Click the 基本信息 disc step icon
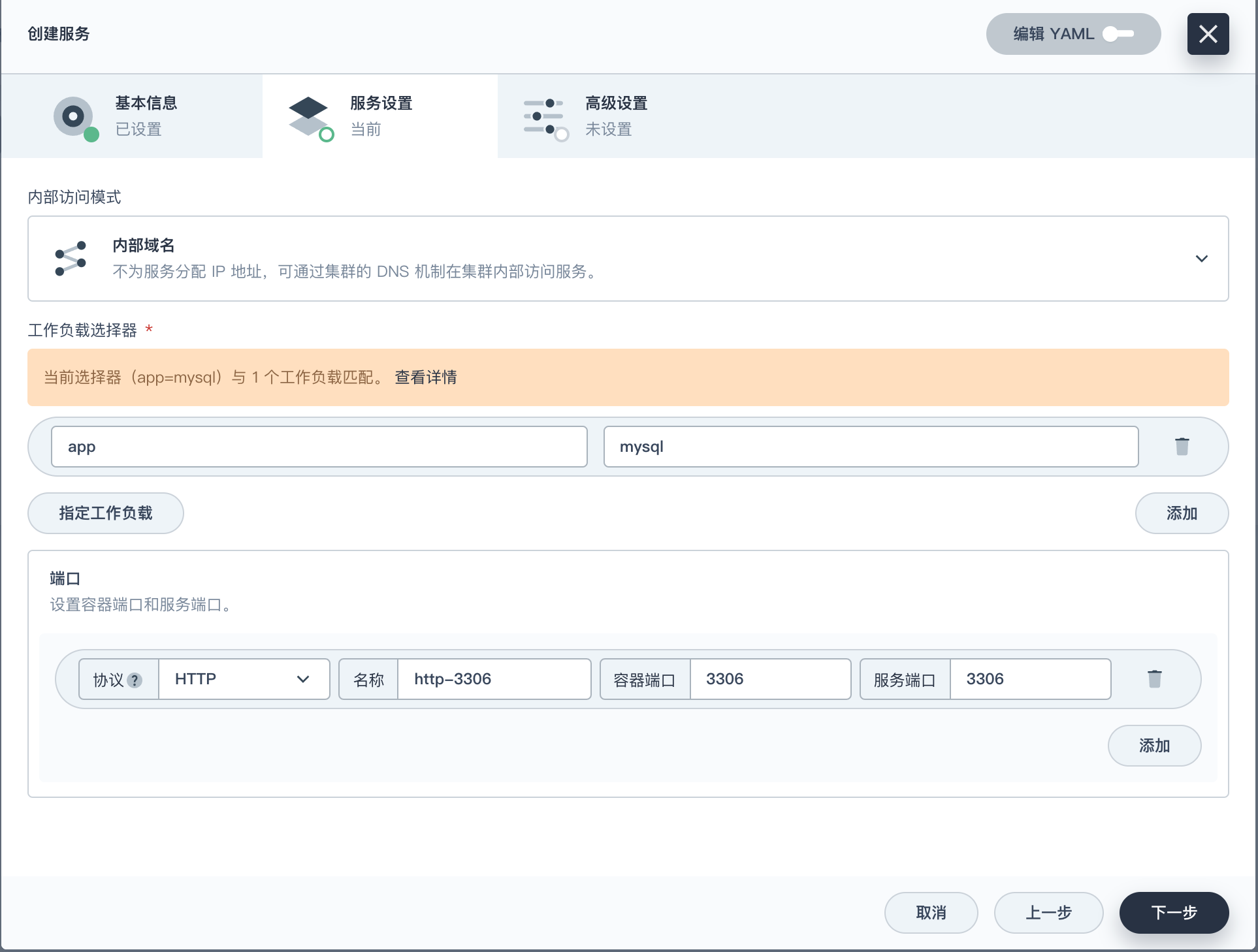Viewport: 1258px width, 952px height. (74, 118)
